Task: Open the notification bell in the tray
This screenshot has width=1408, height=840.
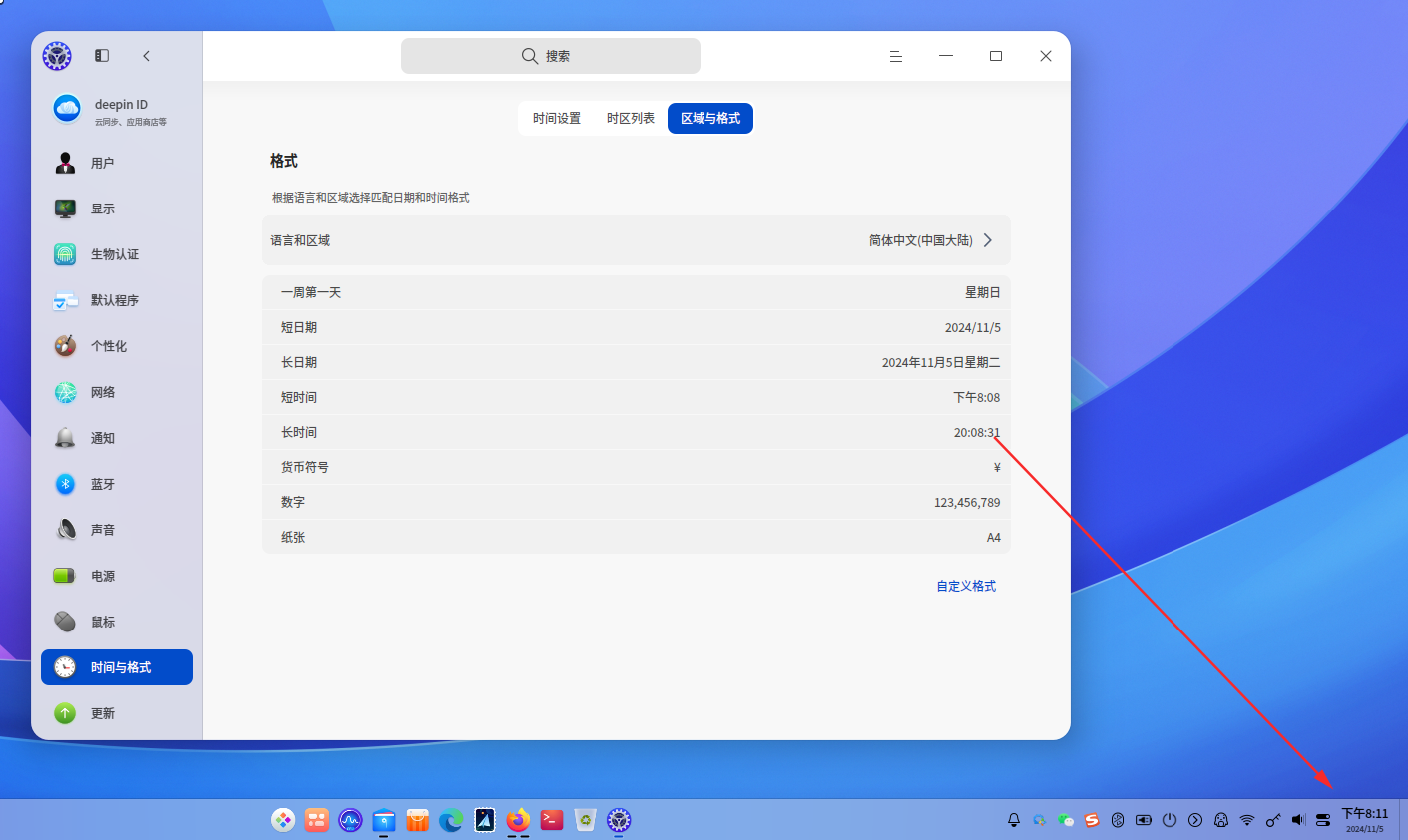Action: pos(1014,820)
